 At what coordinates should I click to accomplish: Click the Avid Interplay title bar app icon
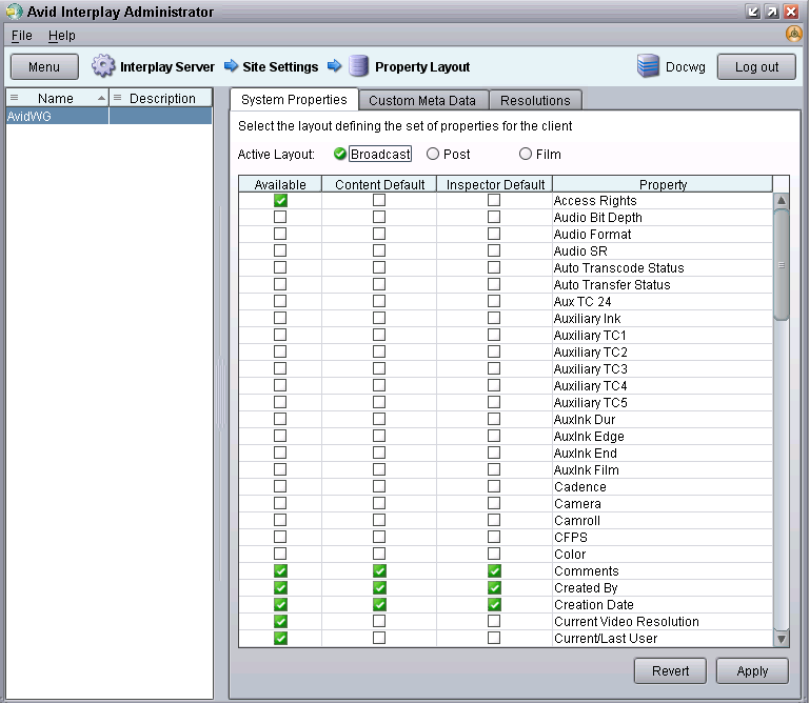pyautogui.click(x=14, y=11)
